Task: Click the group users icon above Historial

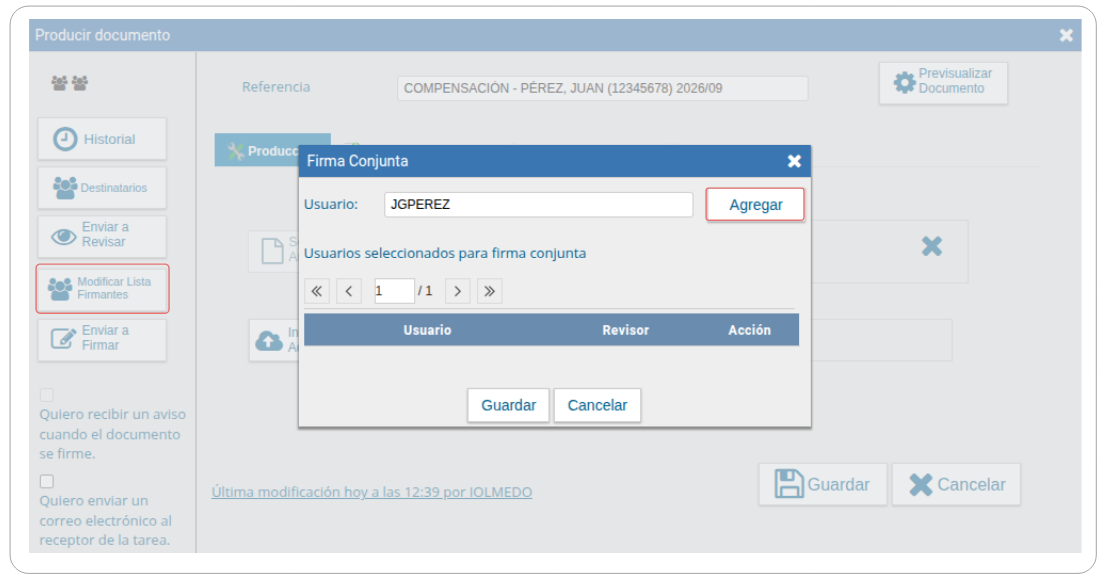Action: click(70, 83)
